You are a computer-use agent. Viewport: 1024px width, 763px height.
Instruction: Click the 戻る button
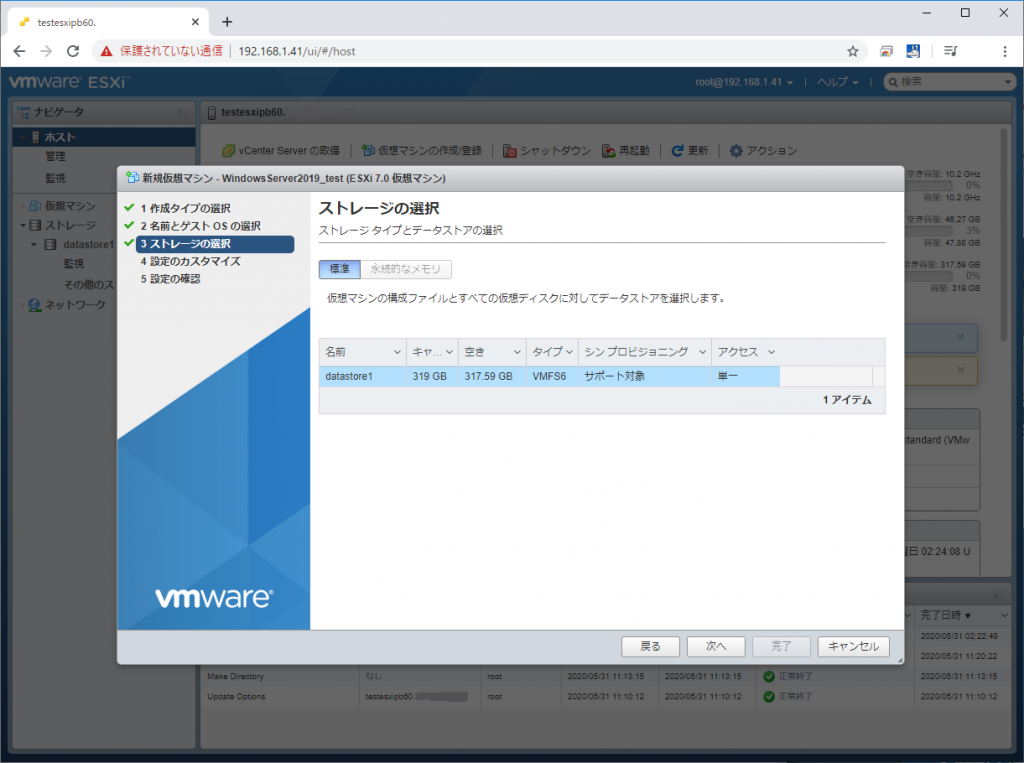(650, 646)
